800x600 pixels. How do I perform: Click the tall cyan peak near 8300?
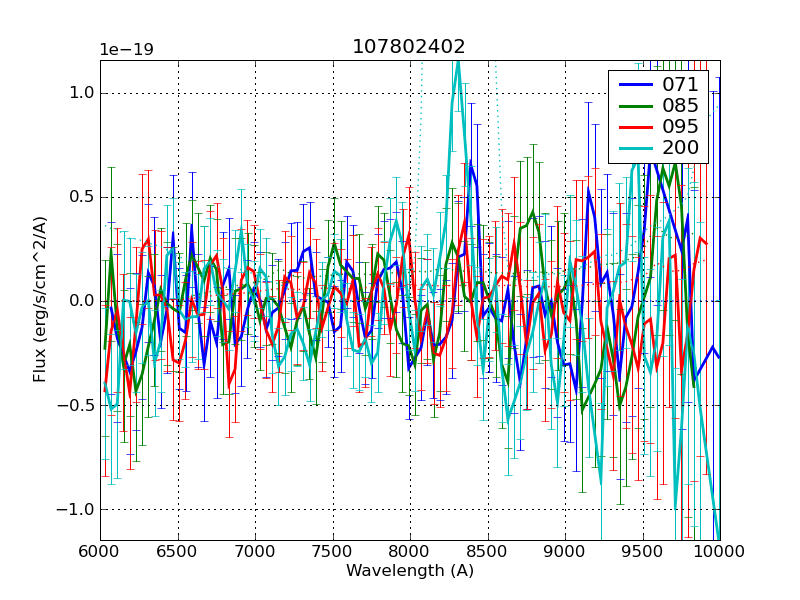pyautogui.click(x=457, y=68)
